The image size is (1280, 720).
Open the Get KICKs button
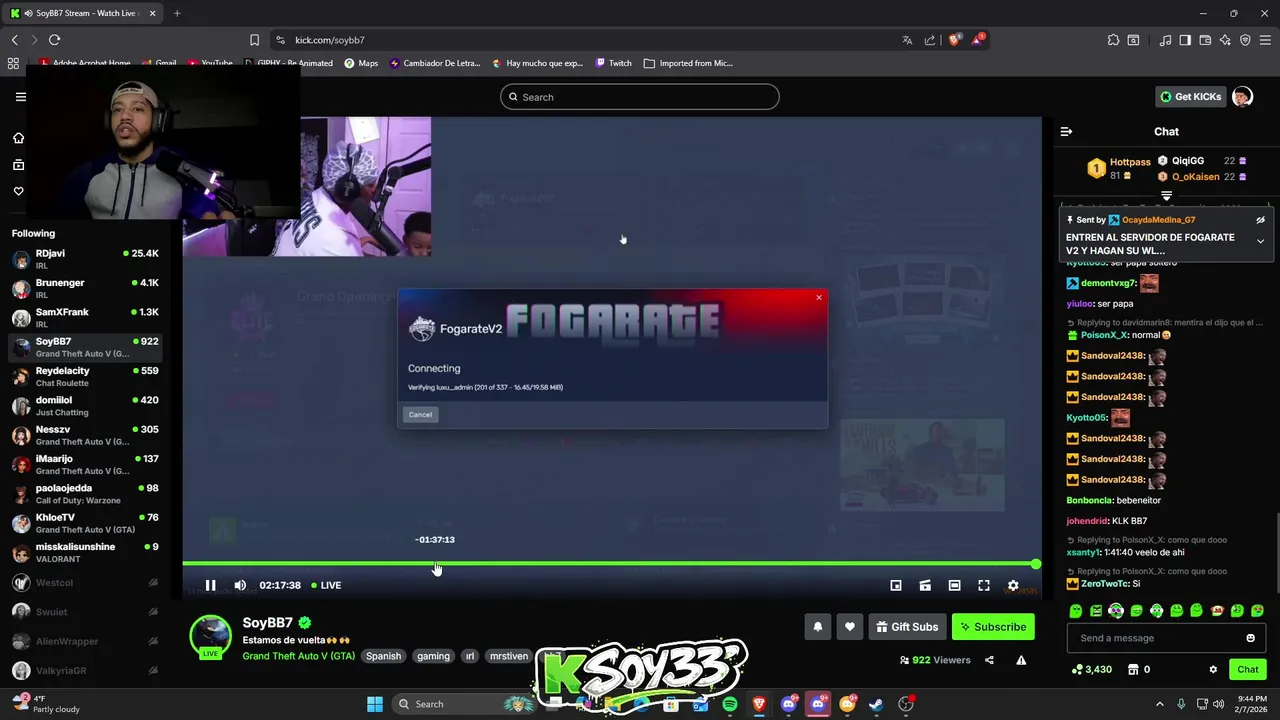click(1190, 97)
